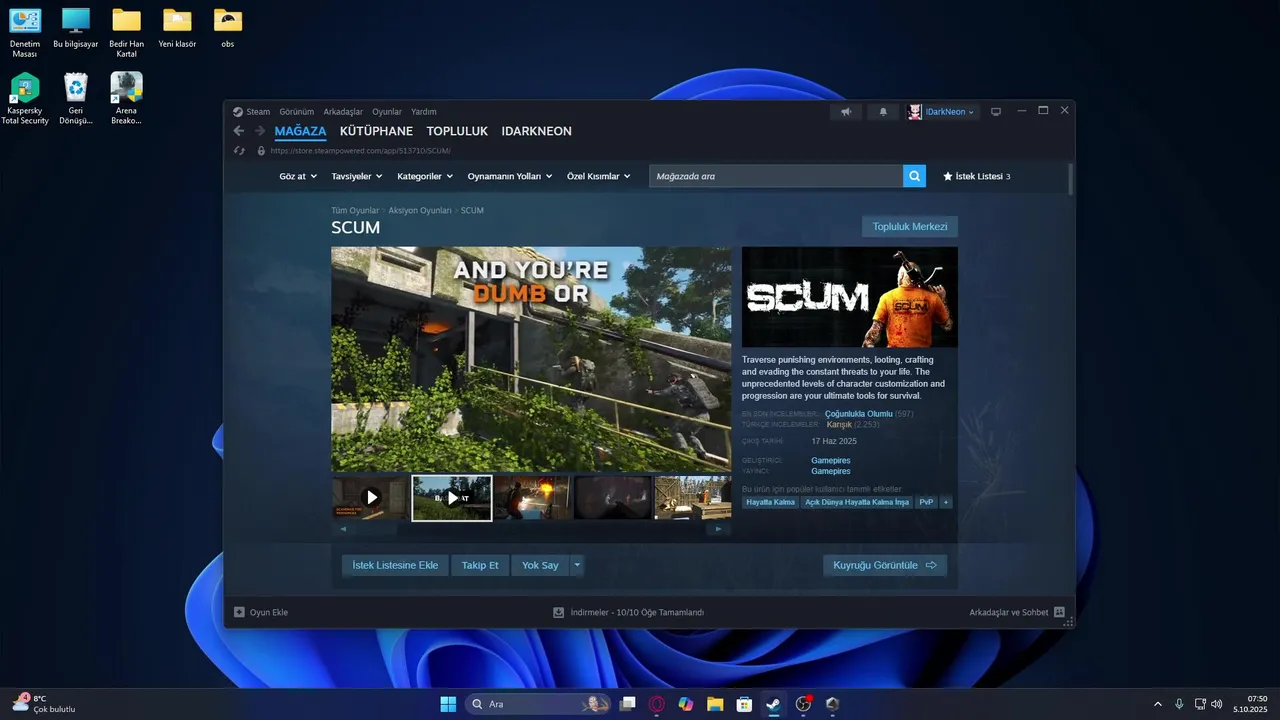Image resolution: width=1280 pixels, height=720 pixels.
Task: Open the Gamepires developer link
Action: tap(831, 460)
